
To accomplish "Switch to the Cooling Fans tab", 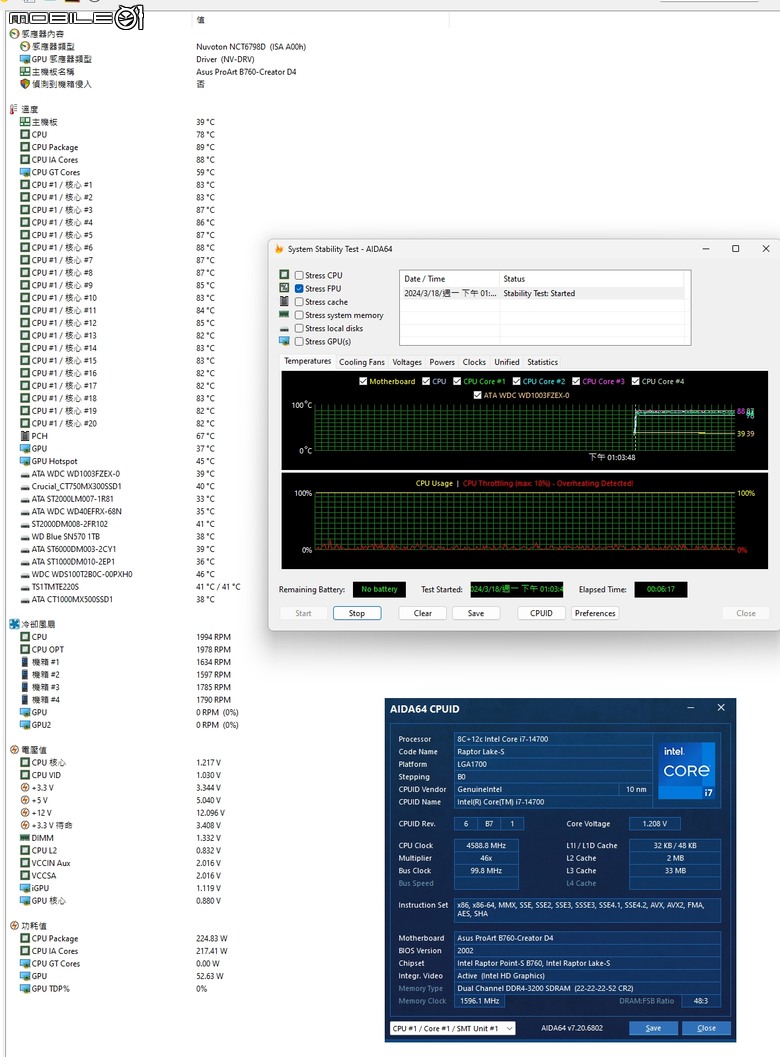I will (x=362, y=362).
